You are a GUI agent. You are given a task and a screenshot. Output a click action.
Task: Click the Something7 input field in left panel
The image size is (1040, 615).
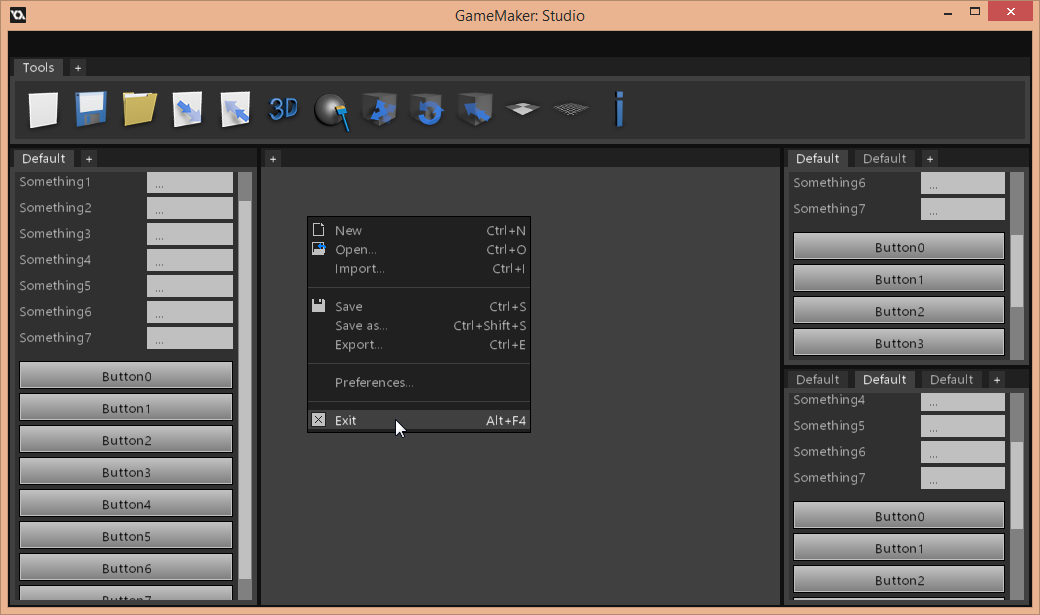[x=190, y=338]
